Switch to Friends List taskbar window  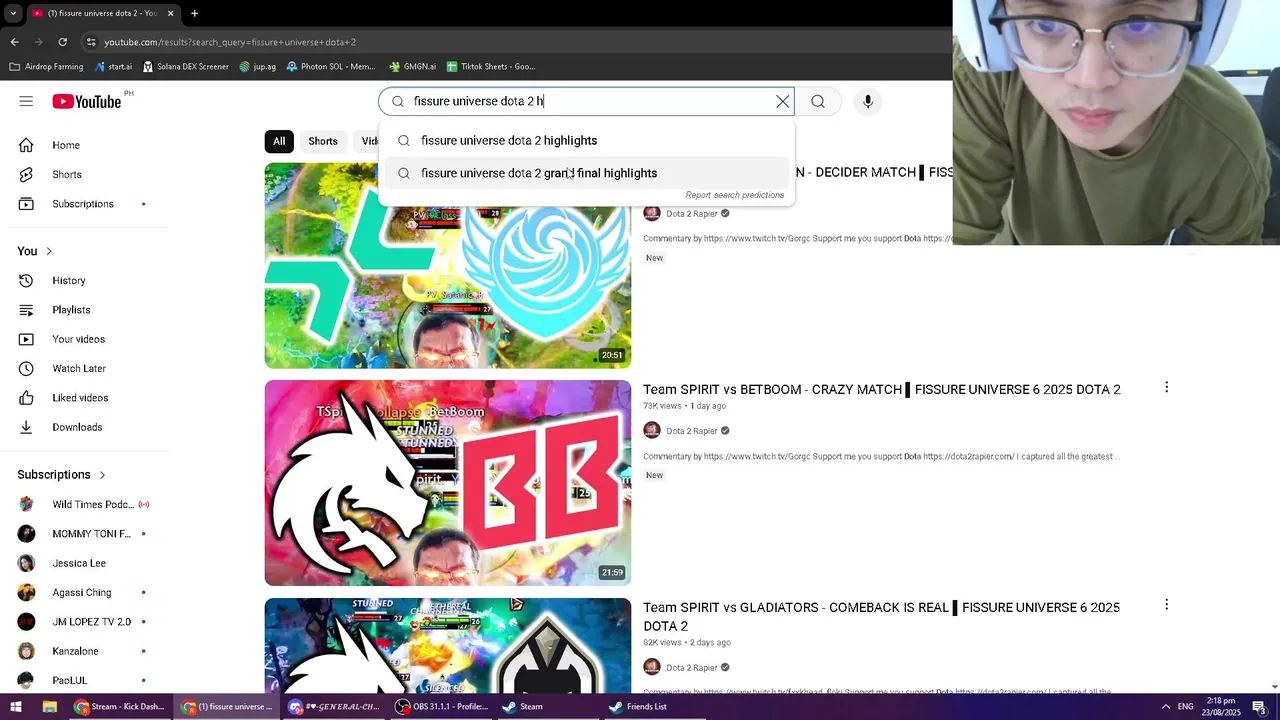tap(638, 706)
